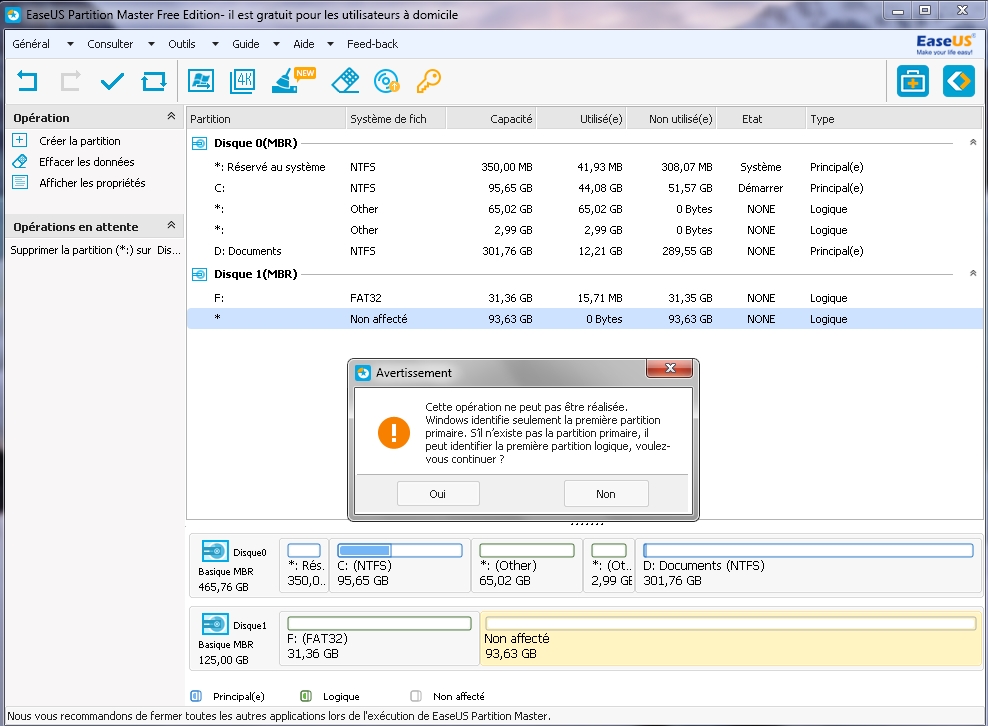Image resolution: width=988 pixels, height=726 pixels.
Task: Click the Afficher les propriétés list icon
Action: (x=20, y=182)
